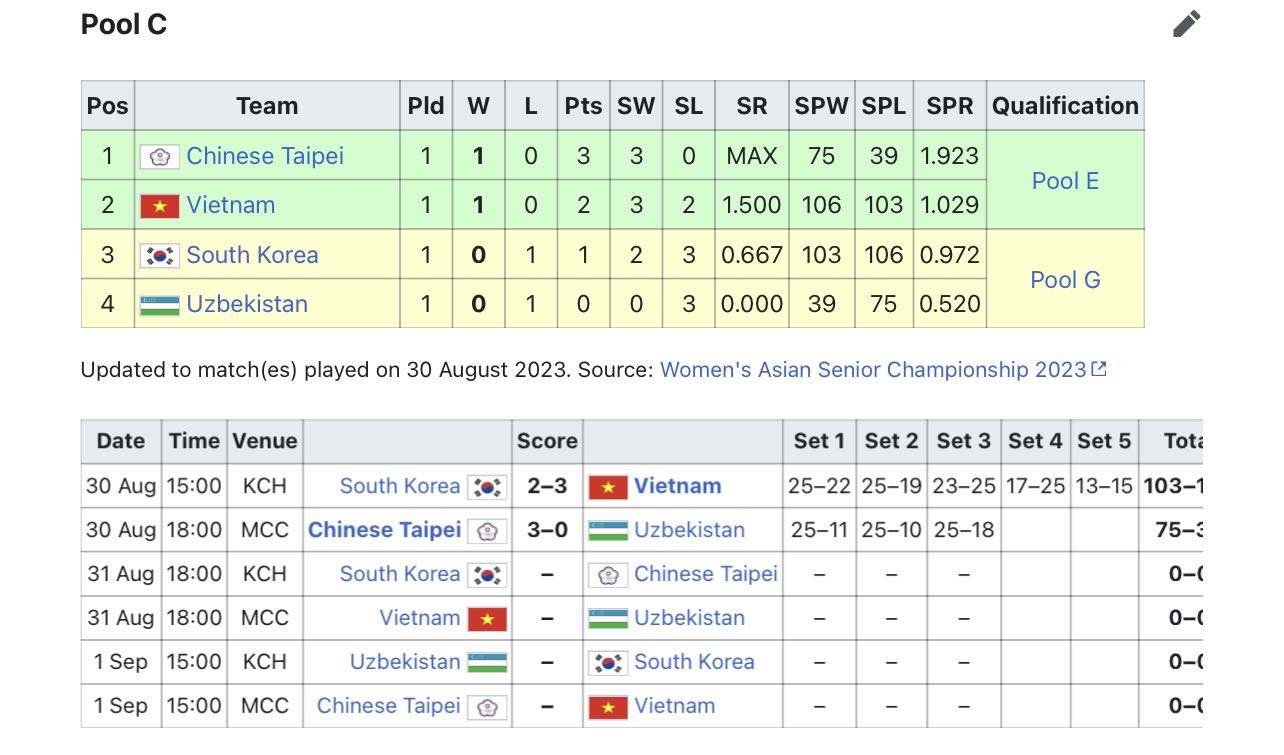Click Vietnam flag in 31 Aug match row

487,619
